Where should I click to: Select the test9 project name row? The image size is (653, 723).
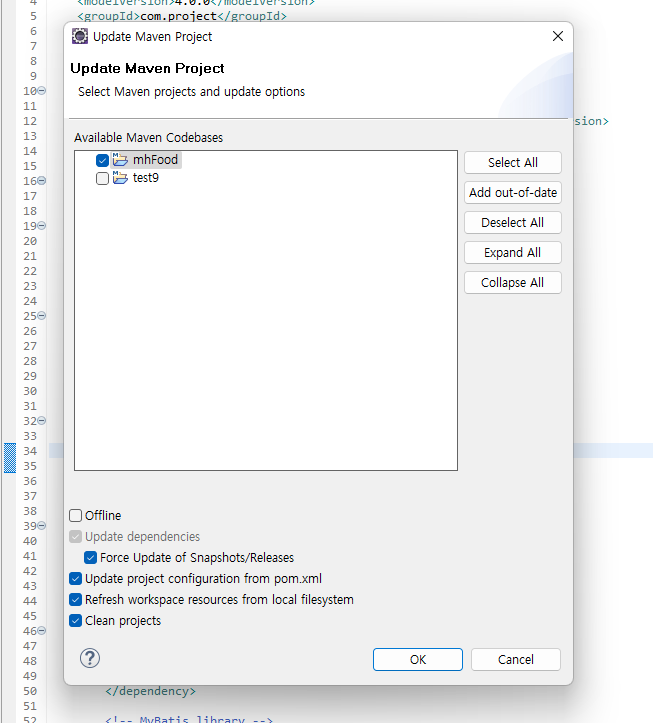[146, 178]
